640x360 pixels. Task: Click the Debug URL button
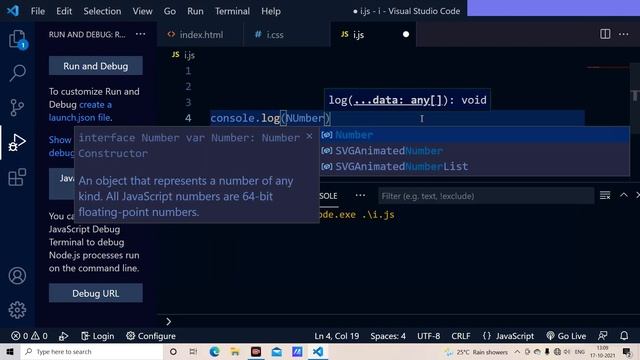[x=96, y=293]
